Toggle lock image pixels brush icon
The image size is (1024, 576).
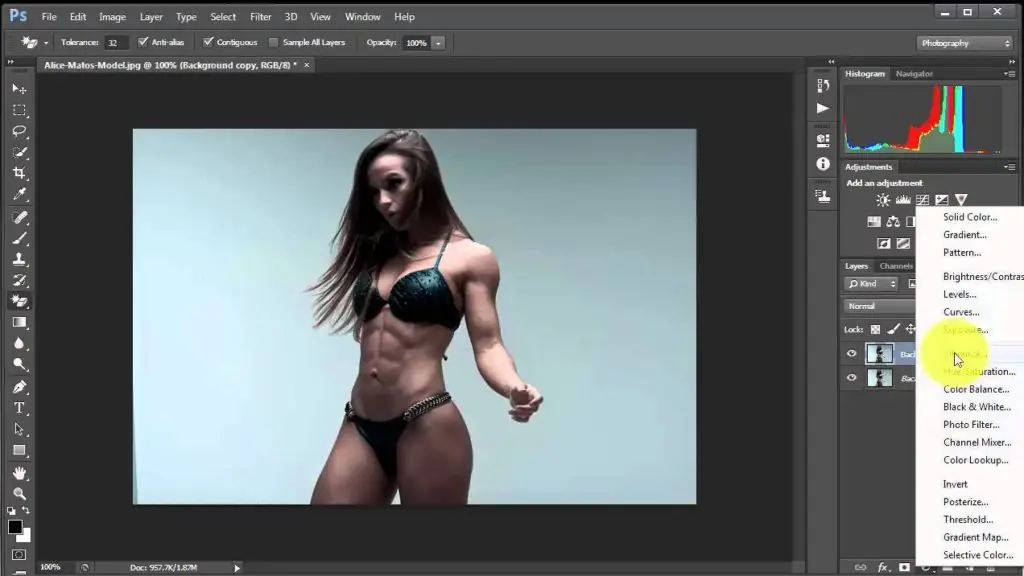coord(893,329)
